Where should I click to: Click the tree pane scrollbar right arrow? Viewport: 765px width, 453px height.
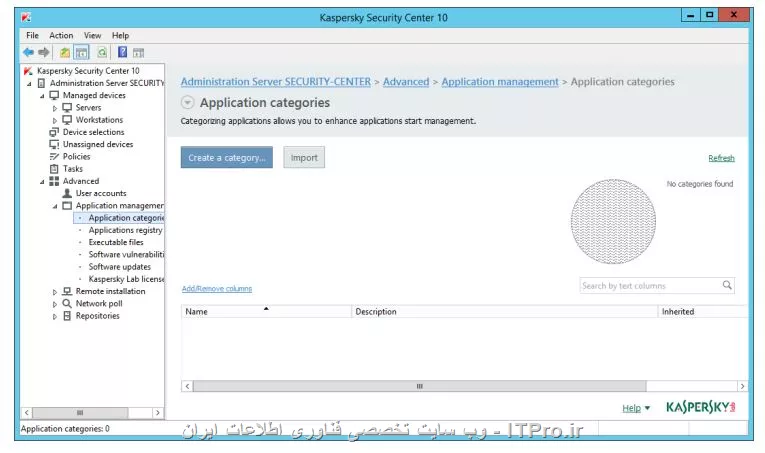coord(158,413)
